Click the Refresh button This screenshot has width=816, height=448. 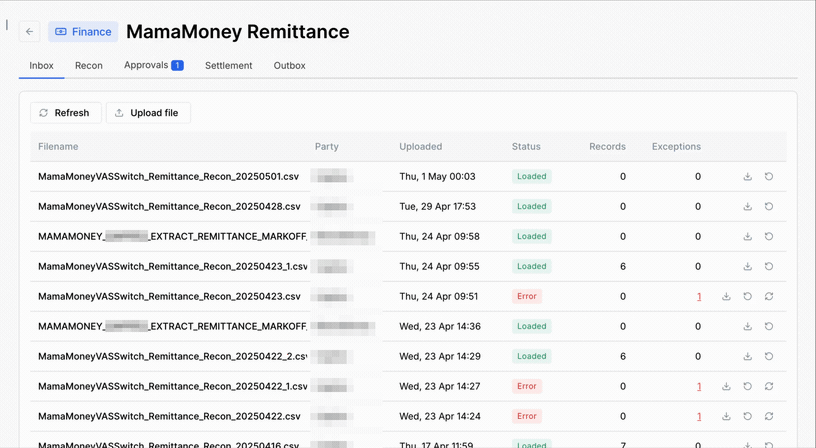[66, 113]
